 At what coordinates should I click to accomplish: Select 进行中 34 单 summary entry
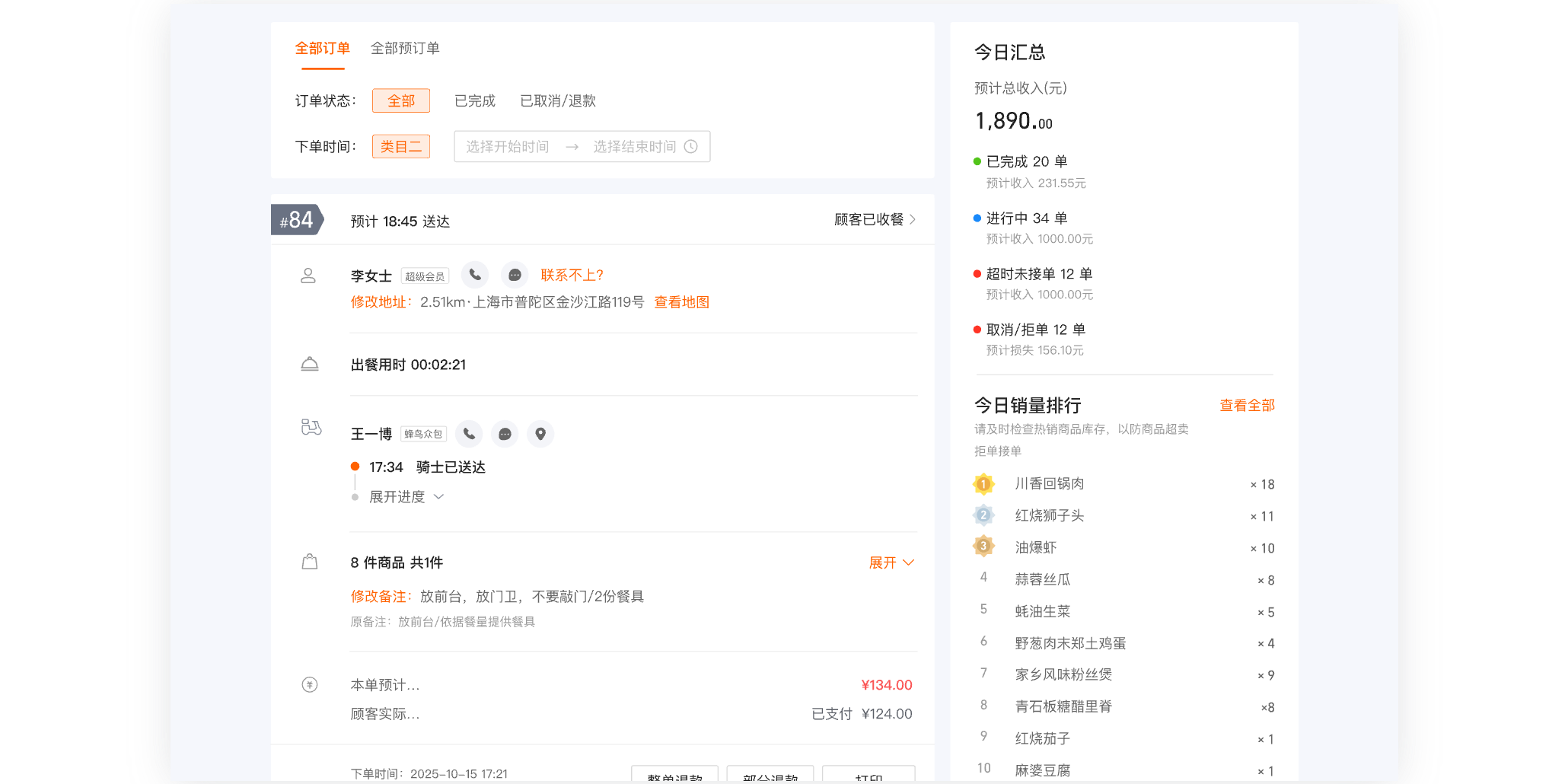click(1027, 218)
